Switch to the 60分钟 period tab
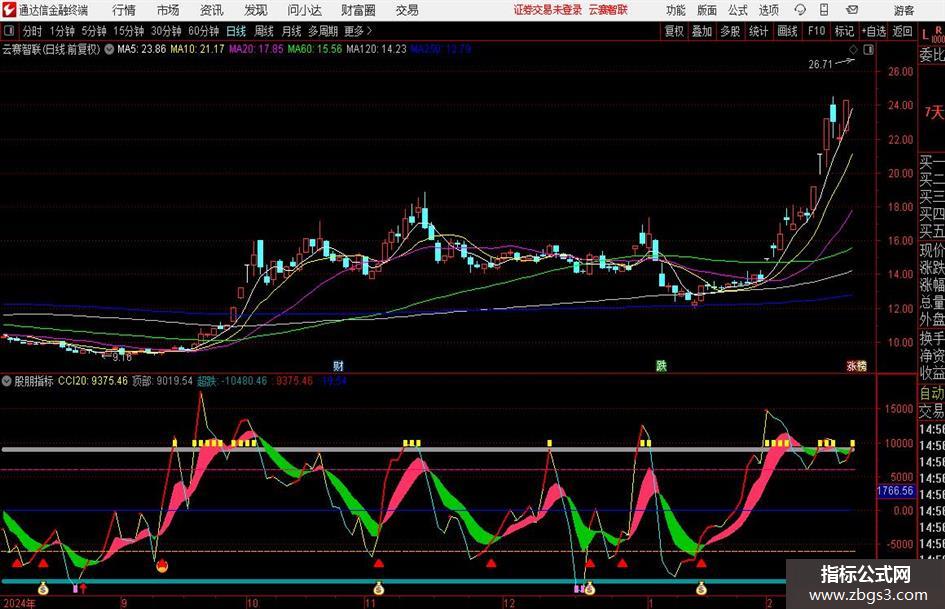The image size is (945, 609). (x=204, y=31)
